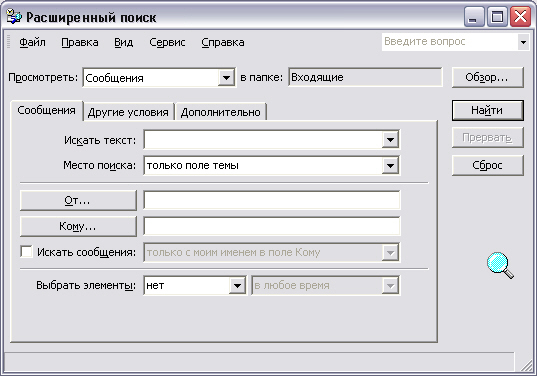This screenshot has height=376, width=537.
Task: Open the Просмотреть 'Сообщения' combo box
Action: 159,78
